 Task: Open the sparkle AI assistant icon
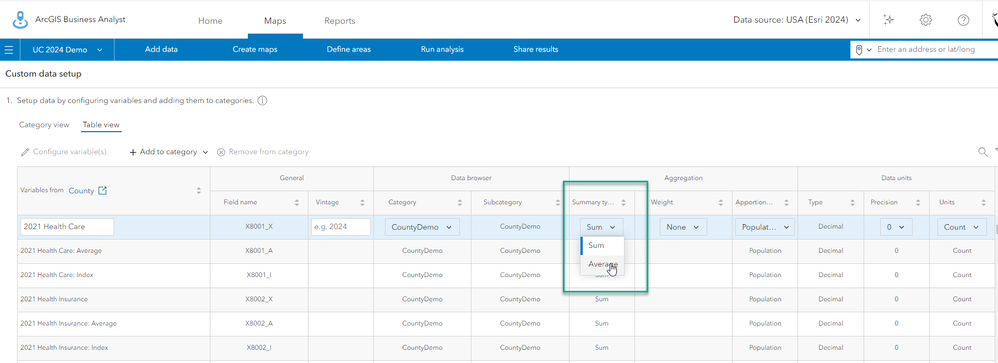[x=889, y=20]
